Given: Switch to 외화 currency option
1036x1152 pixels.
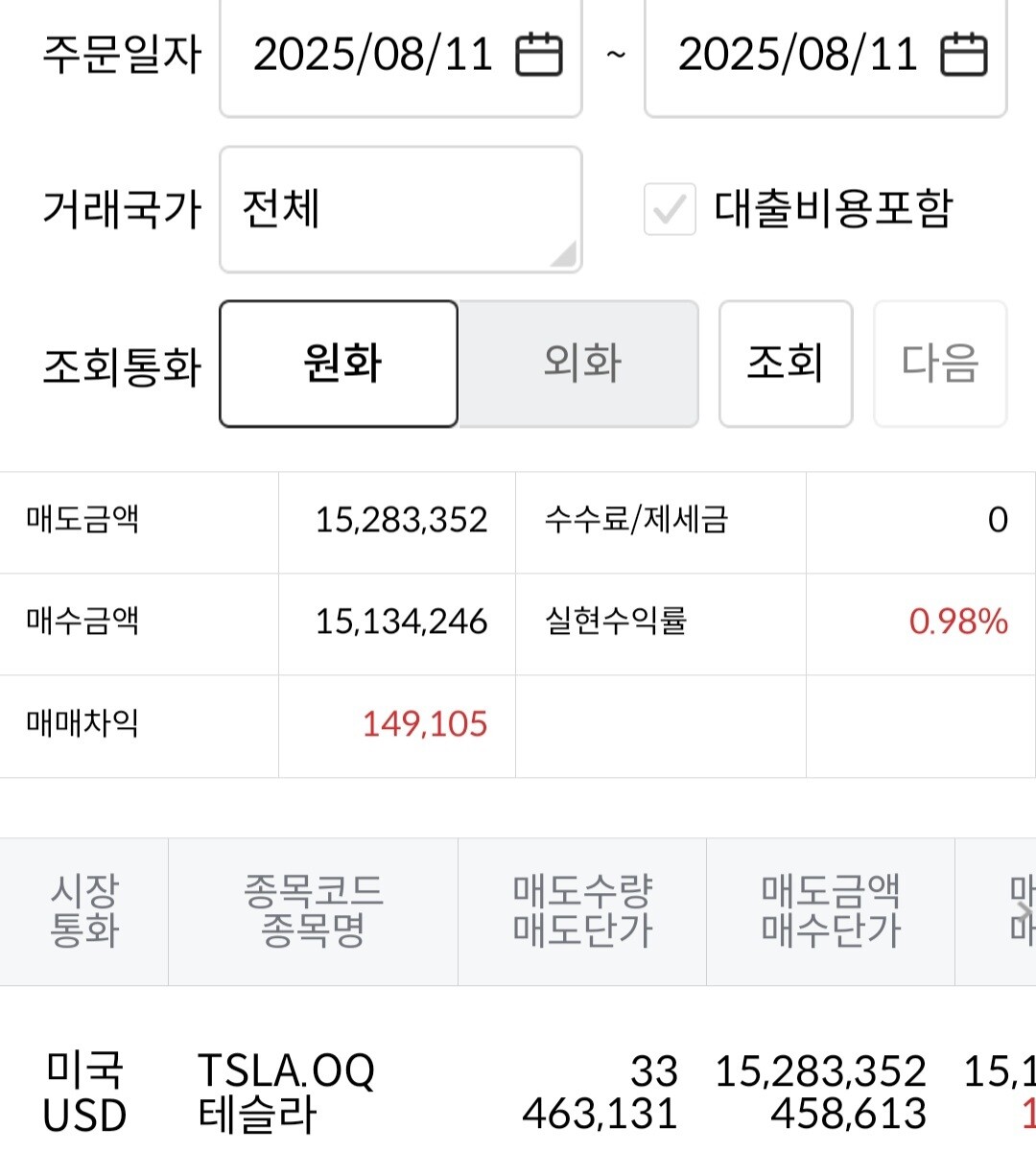Looking at the screenshot, I should point(579,364).
